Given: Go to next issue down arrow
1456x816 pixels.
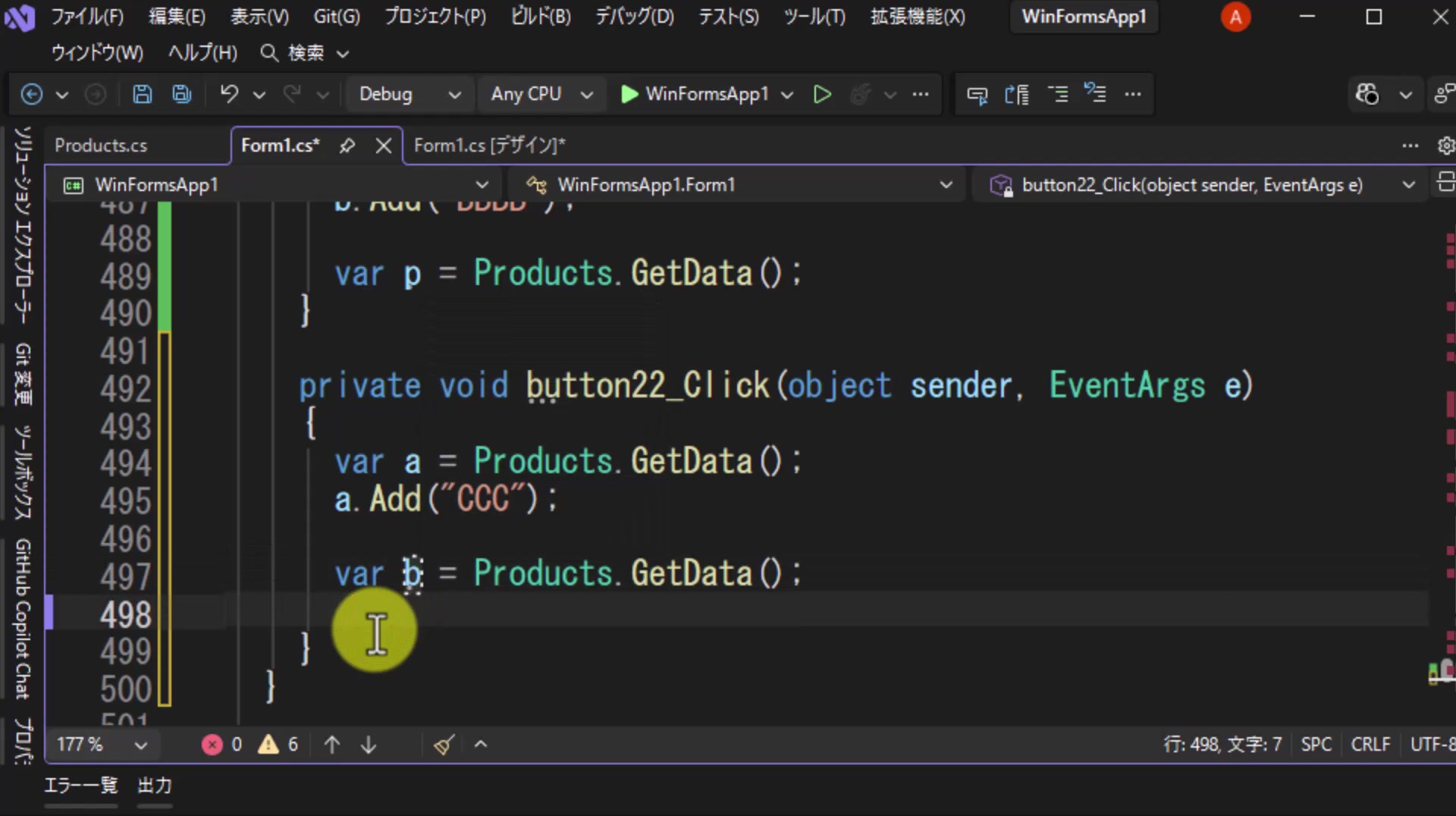Looking at the screenshot, I should pos(369,745).
